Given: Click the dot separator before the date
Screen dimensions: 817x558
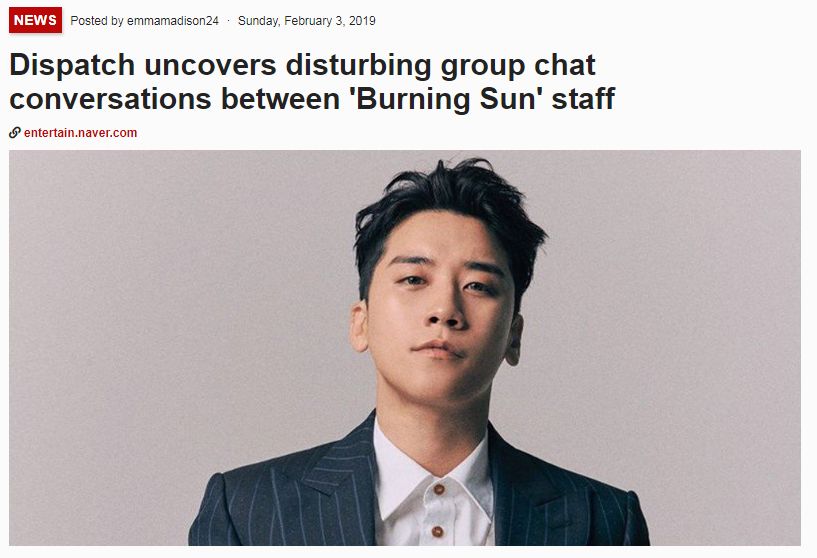Looking at the screenshot, I should 228,21.
